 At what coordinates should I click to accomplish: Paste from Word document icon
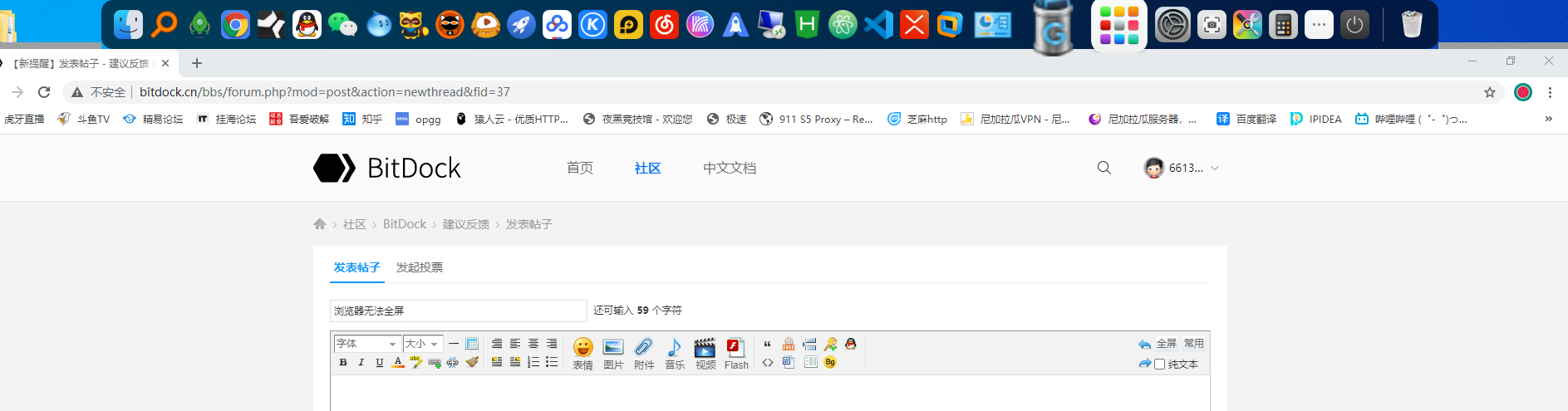click(789, 363)
